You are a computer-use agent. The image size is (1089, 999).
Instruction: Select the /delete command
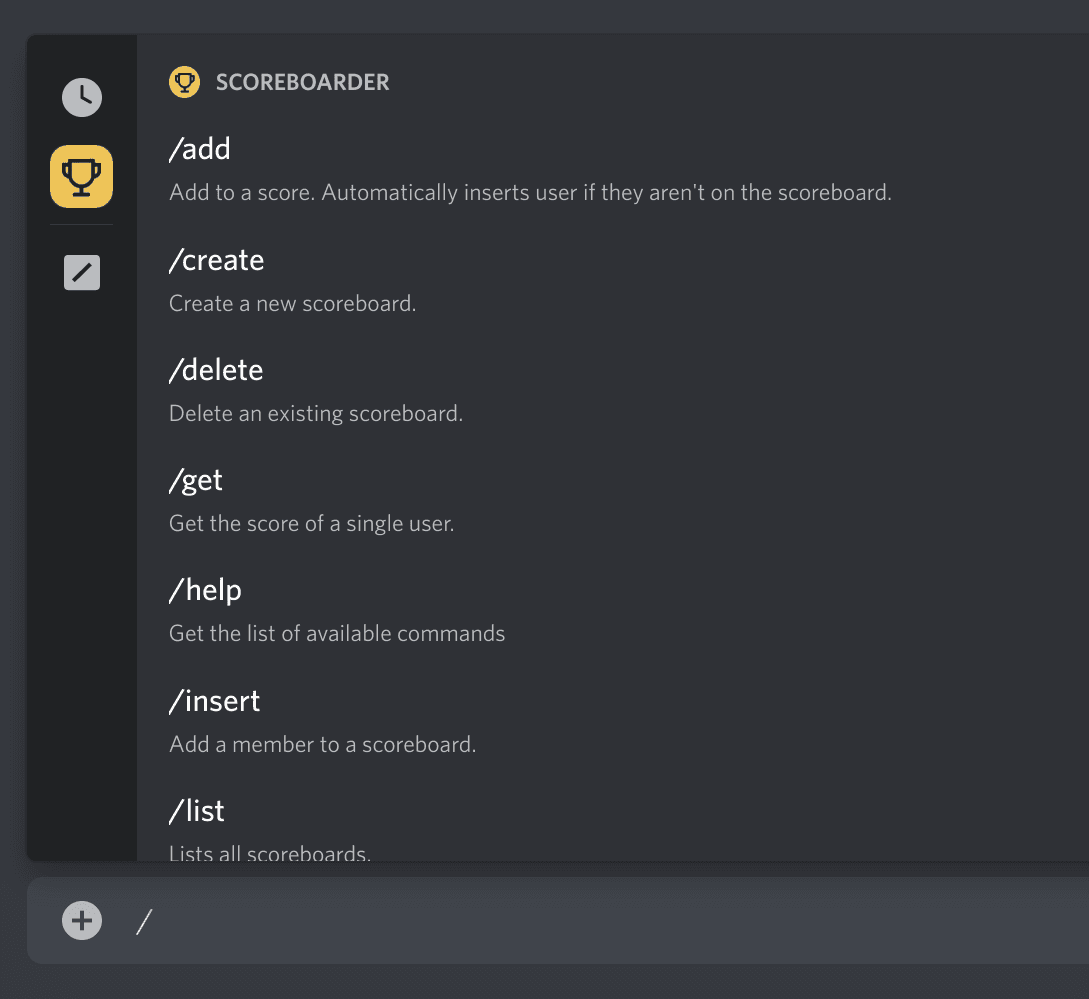[216, 370]
